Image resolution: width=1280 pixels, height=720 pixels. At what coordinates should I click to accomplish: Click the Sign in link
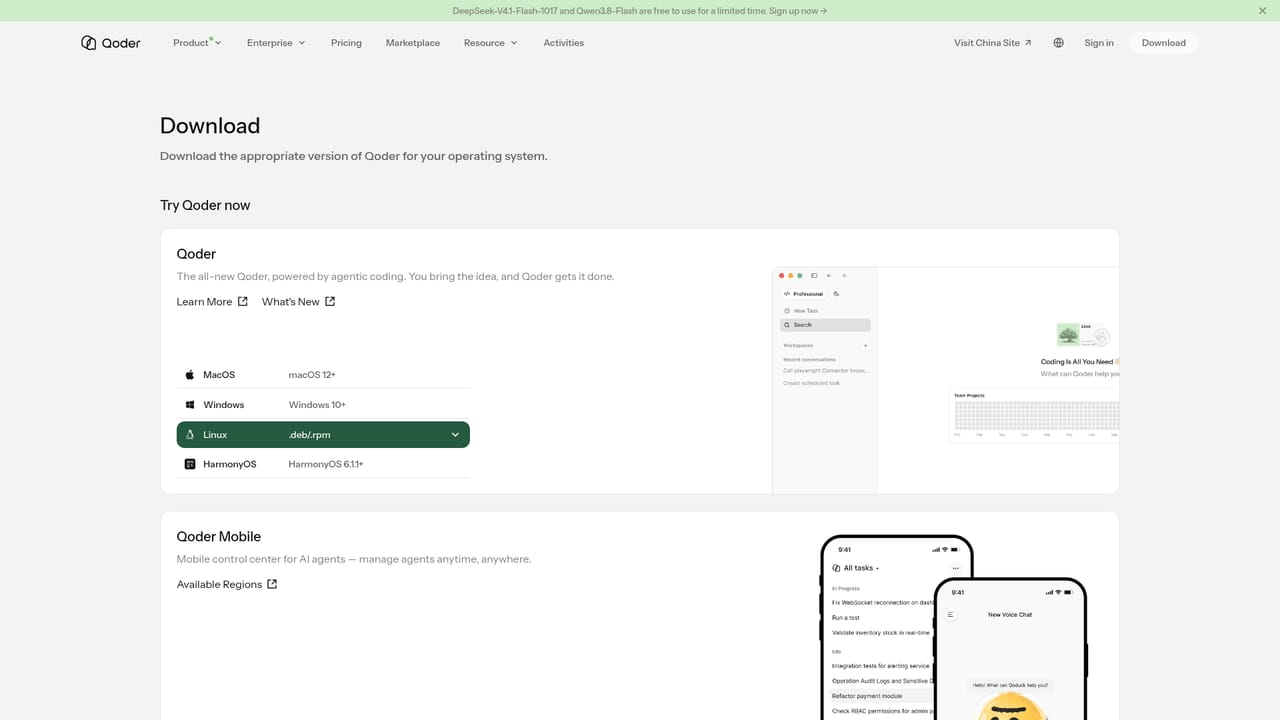(x=1099, y=43)
